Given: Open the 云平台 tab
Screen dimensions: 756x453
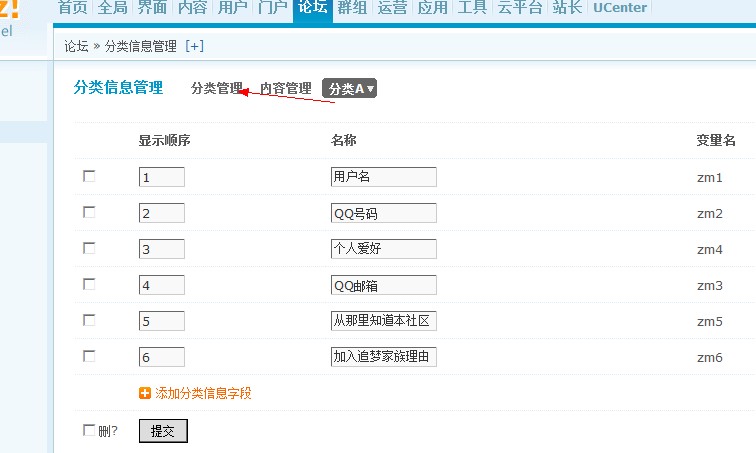Looking at the screenshot, I should tap(520, 7).
